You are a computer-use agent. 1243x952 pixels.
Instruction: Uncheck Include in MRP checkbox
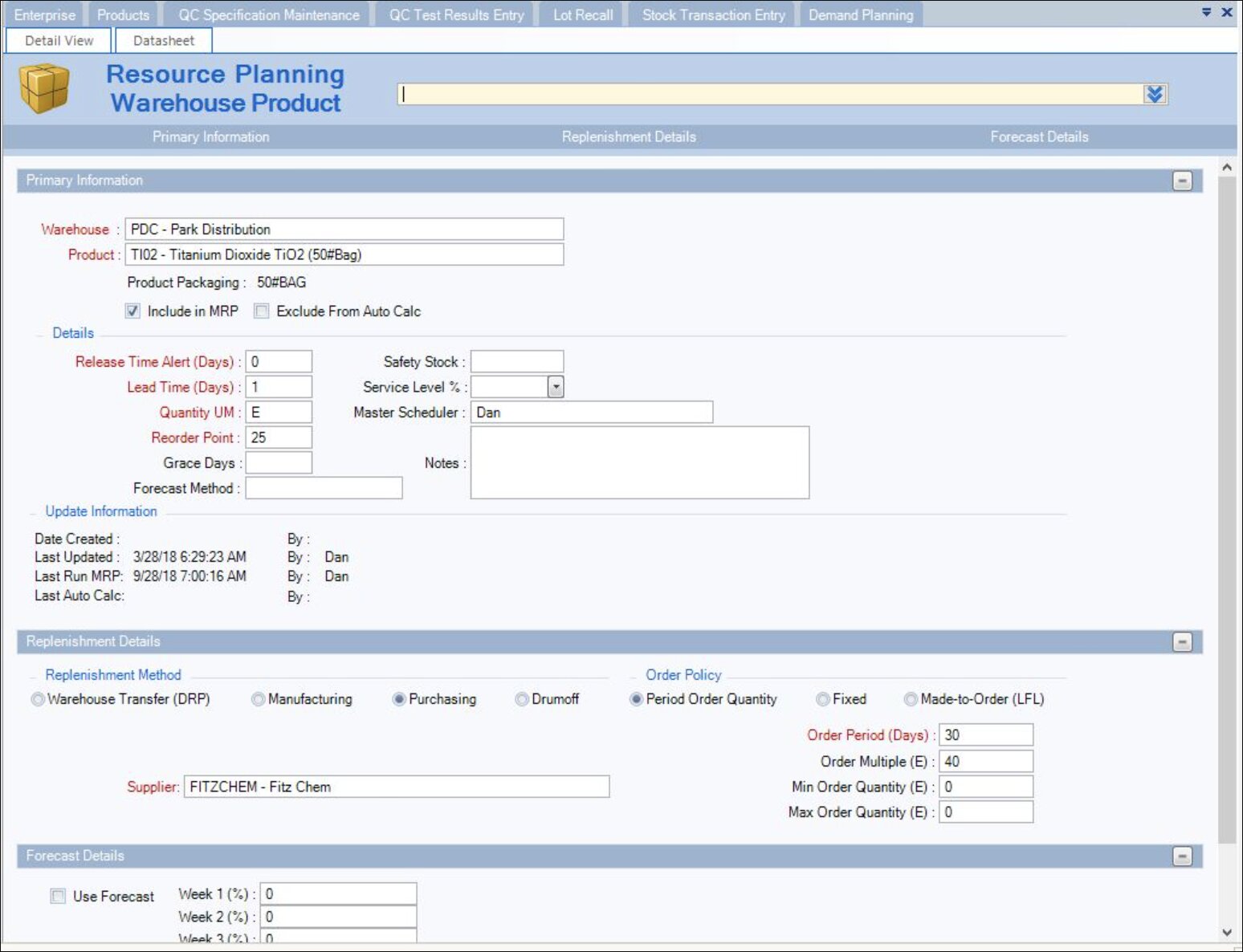click(x=133, y=311)
